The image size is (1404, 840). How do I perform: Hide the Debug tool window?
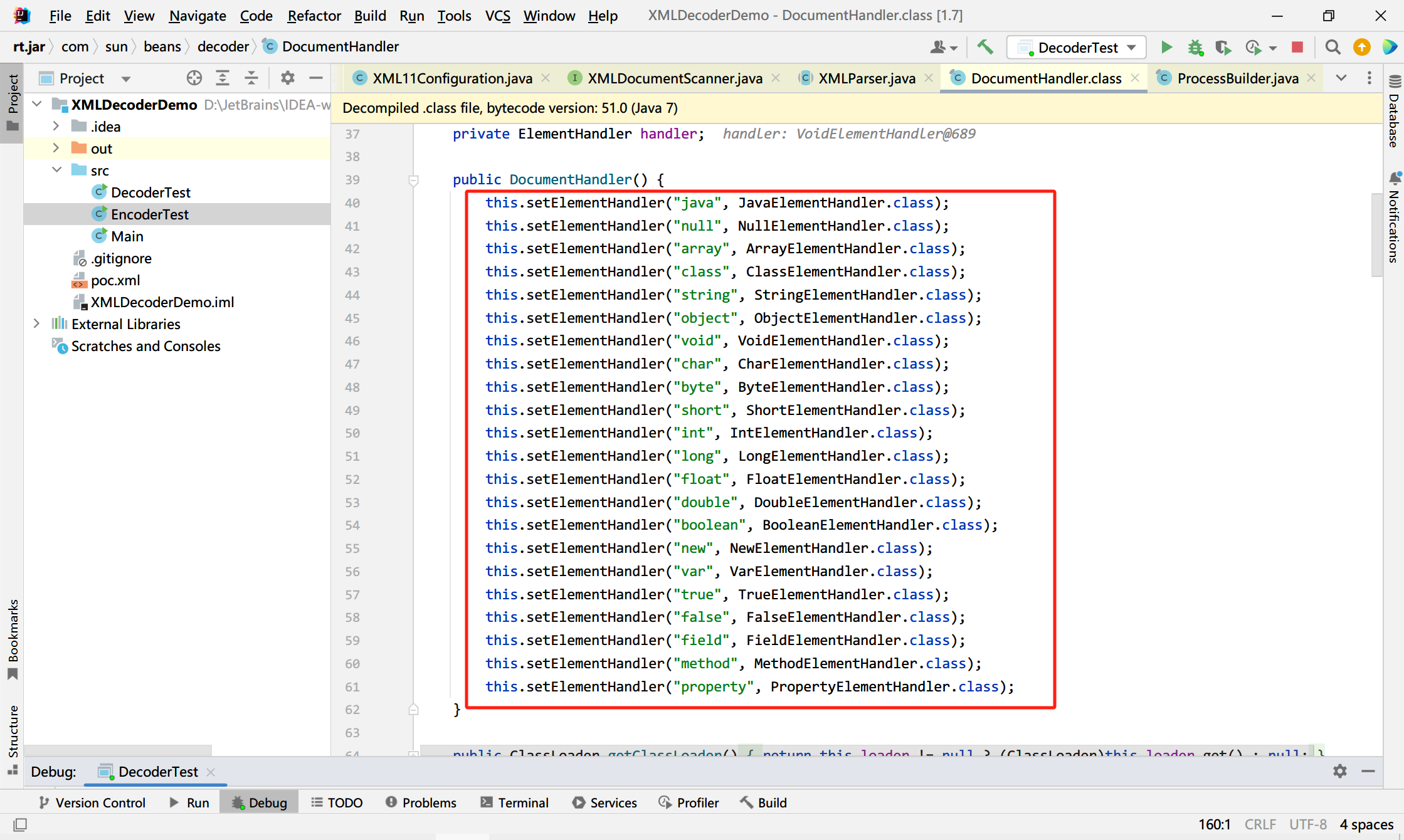coord(1368,771)
